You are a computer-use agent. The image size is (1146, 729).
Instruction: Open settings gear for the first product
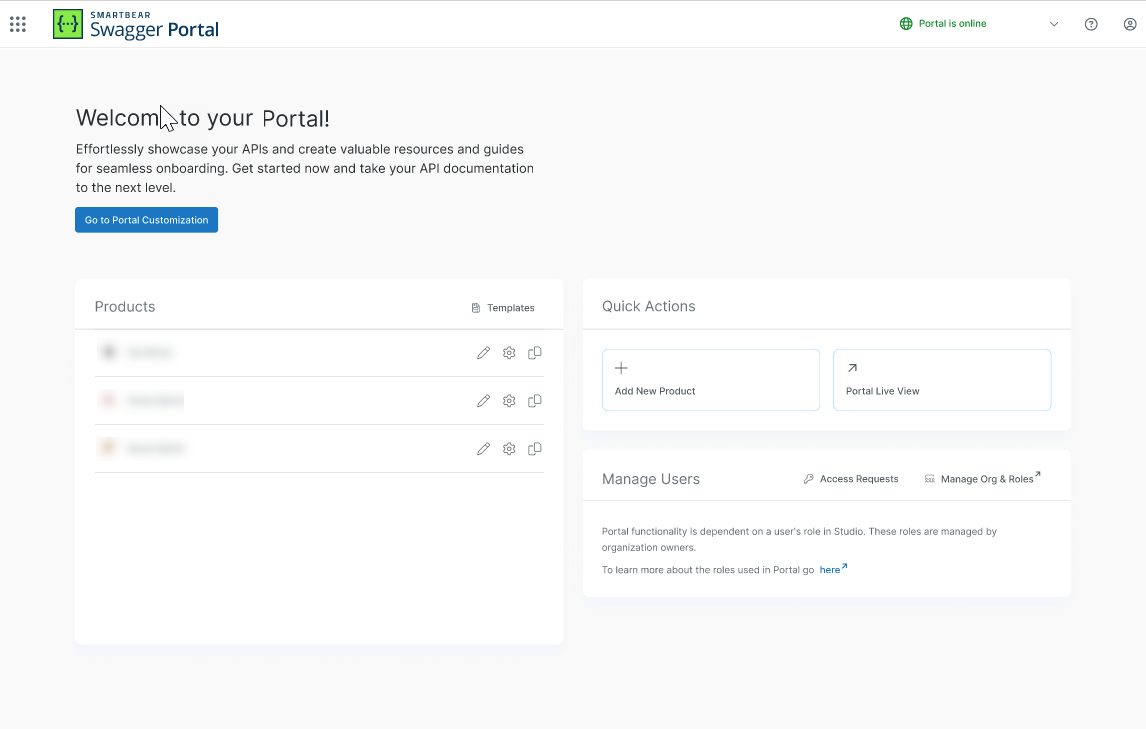pos(509,353)
